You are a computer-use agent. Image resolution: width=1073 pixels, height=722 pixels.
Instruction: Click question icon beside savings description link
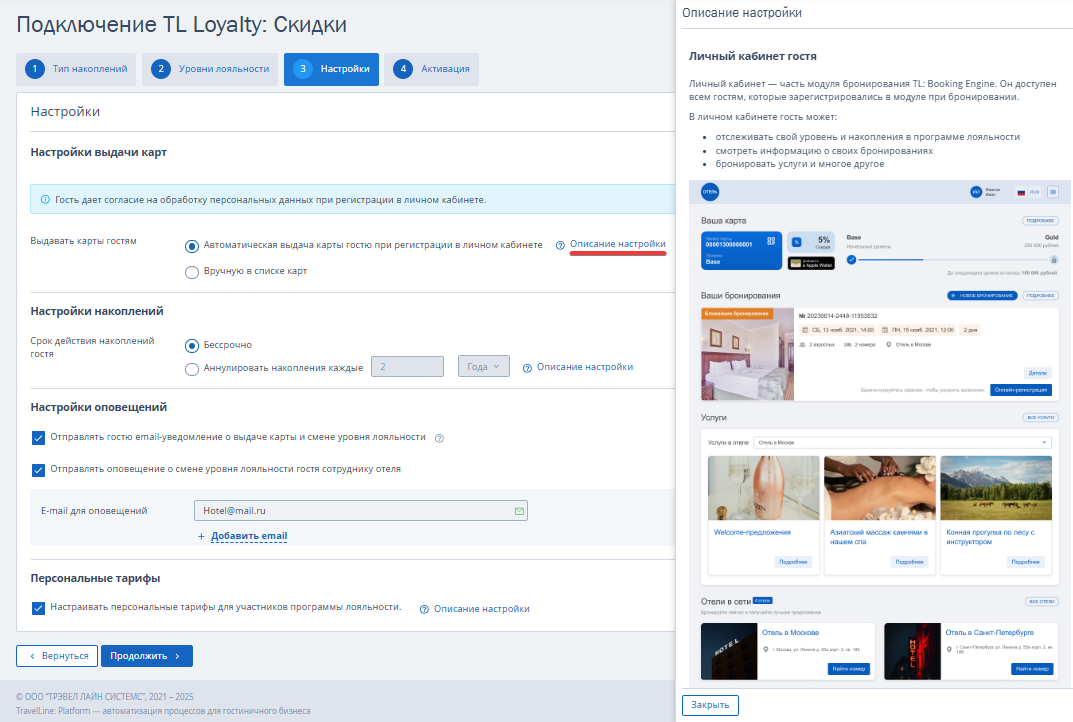pos(528,368)
